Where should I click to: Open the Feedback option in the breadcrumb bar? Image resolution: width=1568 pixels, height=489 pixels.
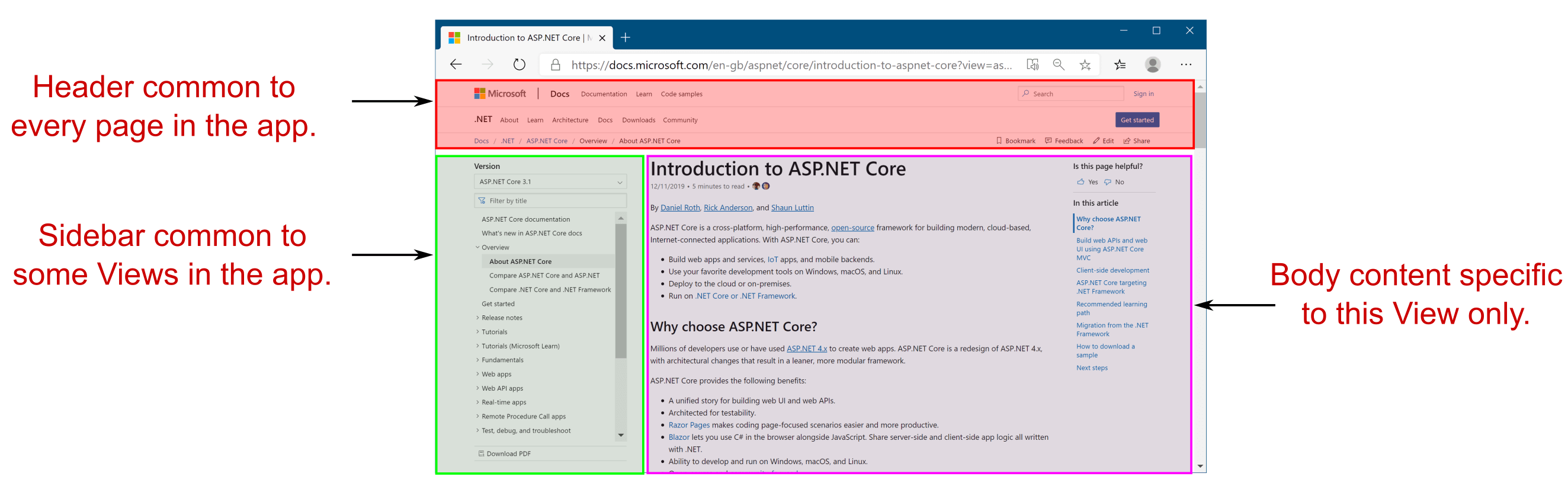(1064, 140)
